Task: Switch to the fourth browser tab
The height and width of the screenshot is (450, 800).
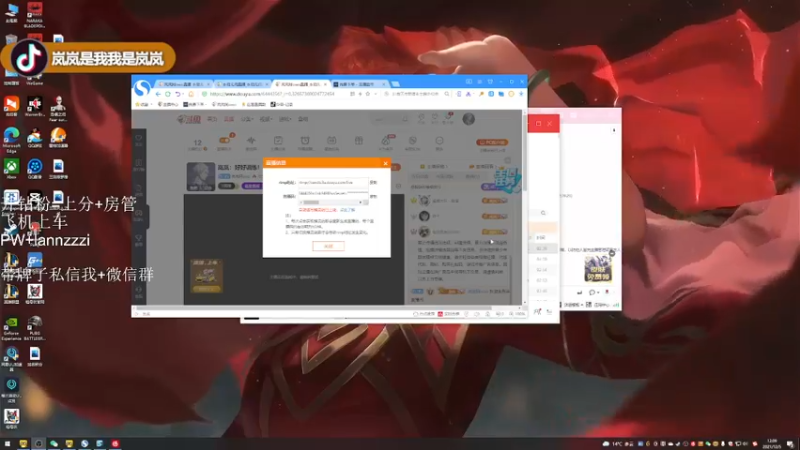Action: click(x=358, y=84)
